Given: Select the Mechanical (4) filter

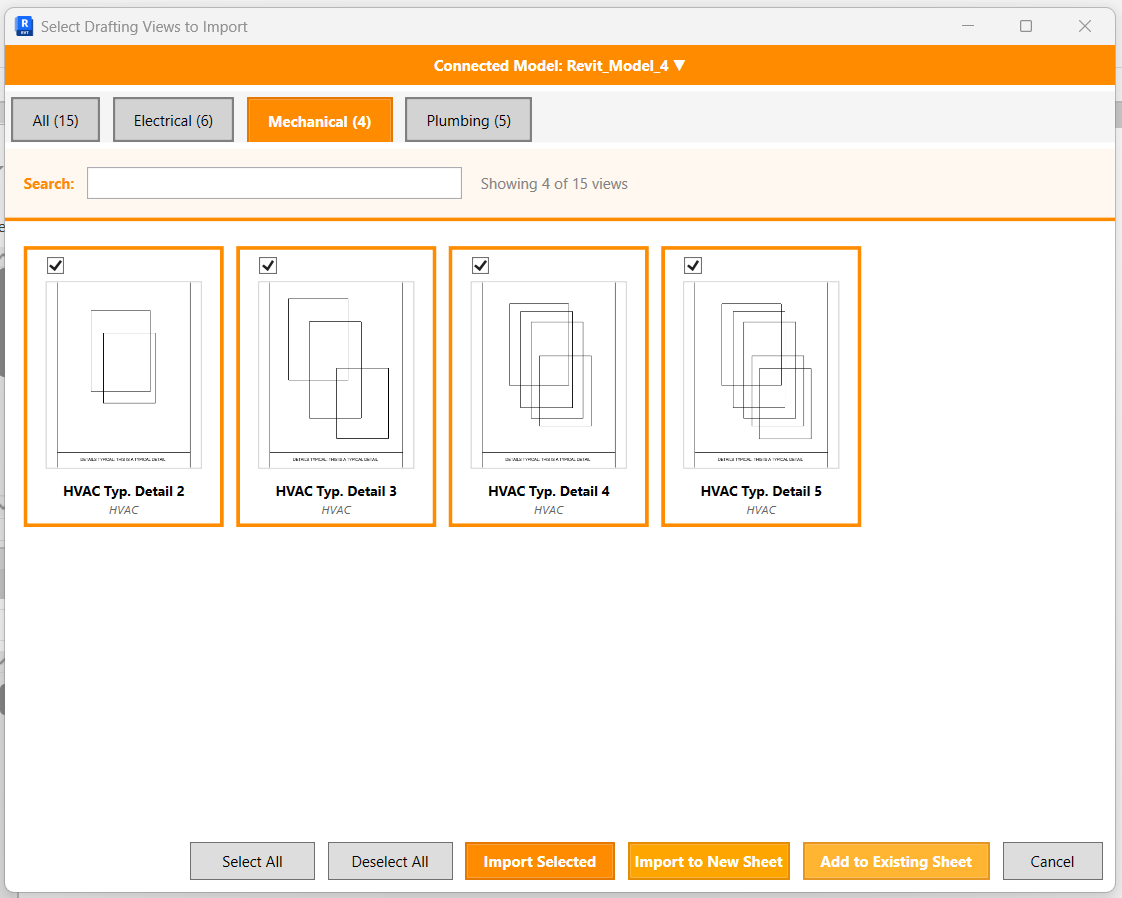Looking at the screenshot, I should tap(319, 119).
